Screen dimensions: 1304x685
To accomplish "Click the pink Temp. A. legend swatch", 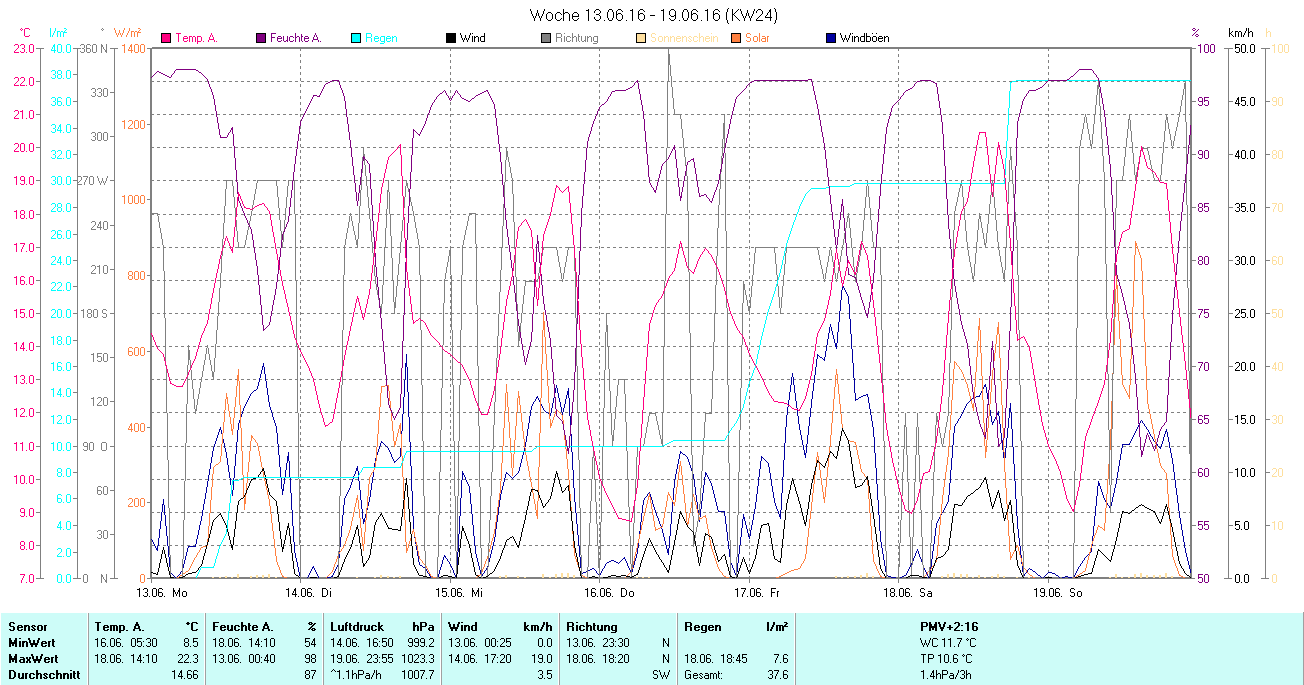I will point(166,38).
